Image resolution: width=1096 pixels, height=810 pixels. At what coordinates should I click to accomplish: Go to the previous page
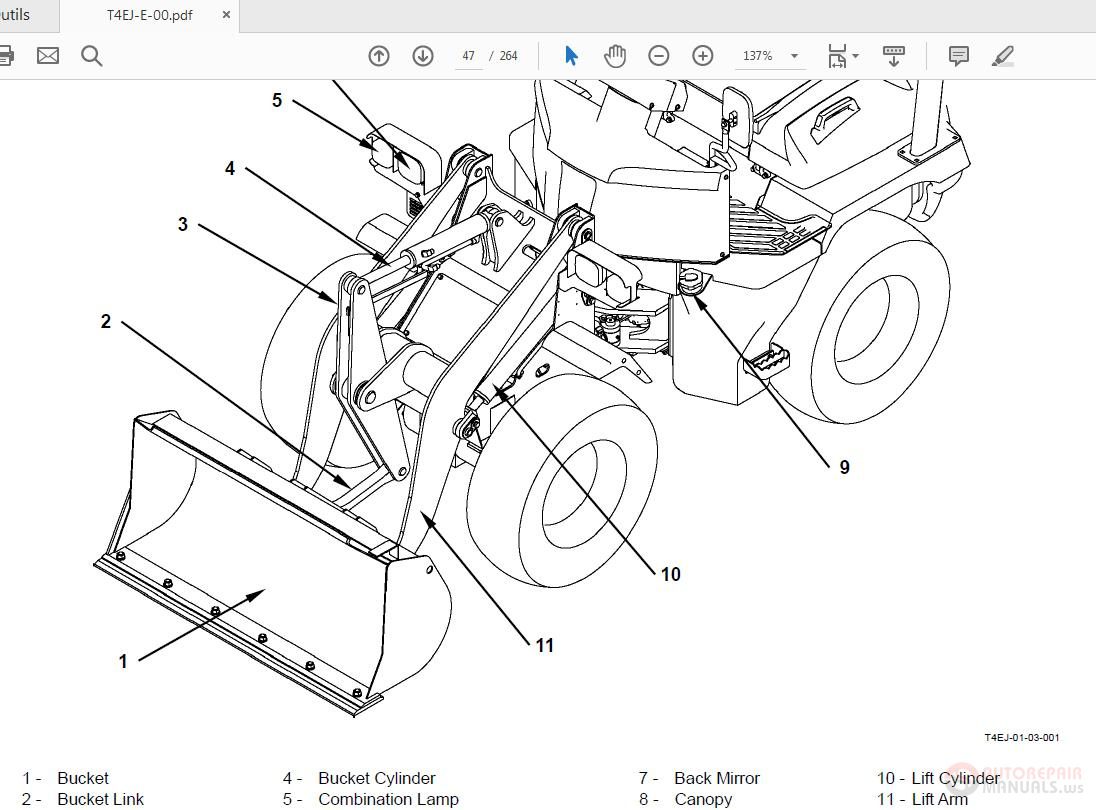coord(378,56)
